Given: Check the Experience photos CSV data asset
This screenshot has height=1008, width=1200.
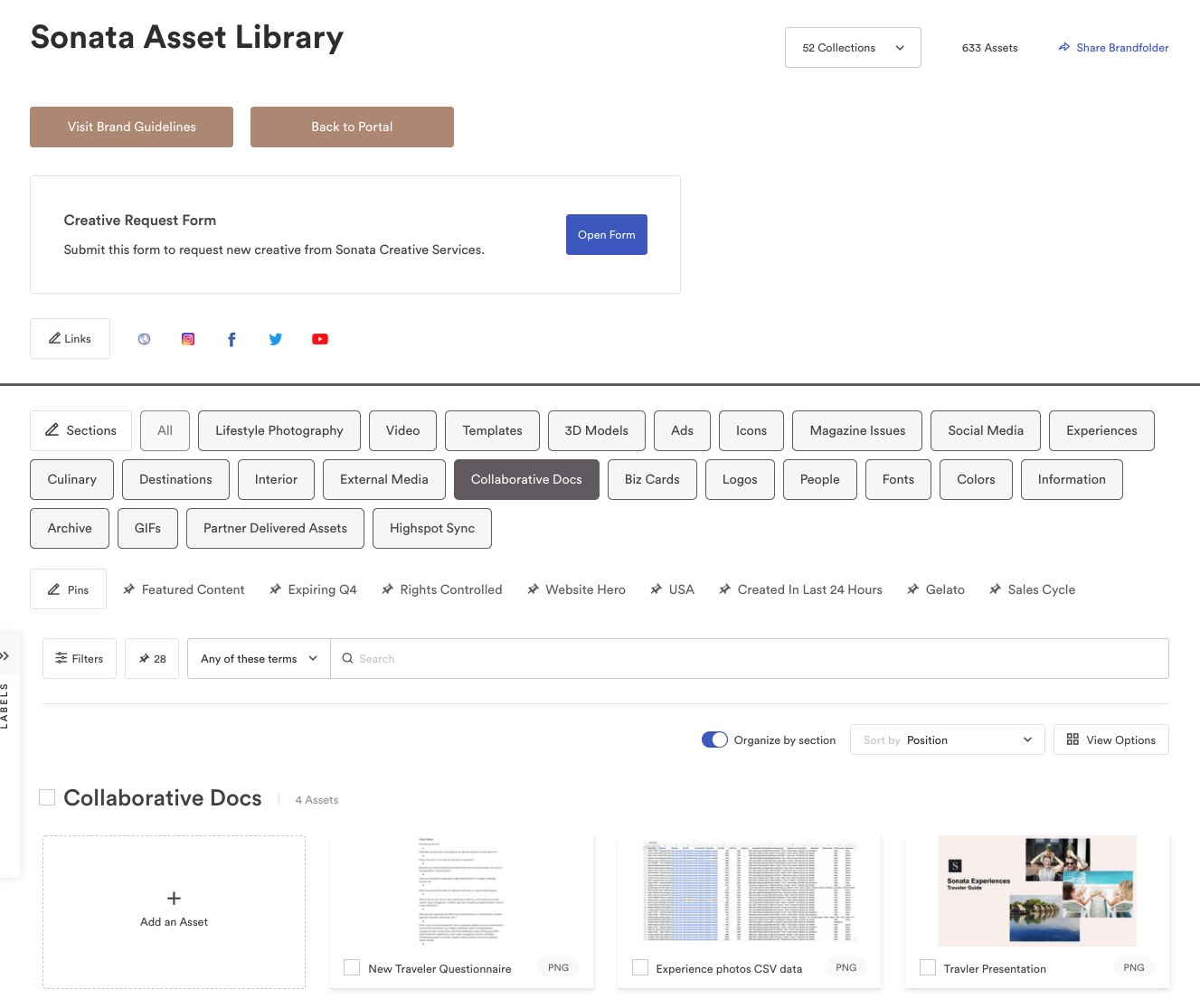Looking at the screenshot, I should (x=639, y=968).
